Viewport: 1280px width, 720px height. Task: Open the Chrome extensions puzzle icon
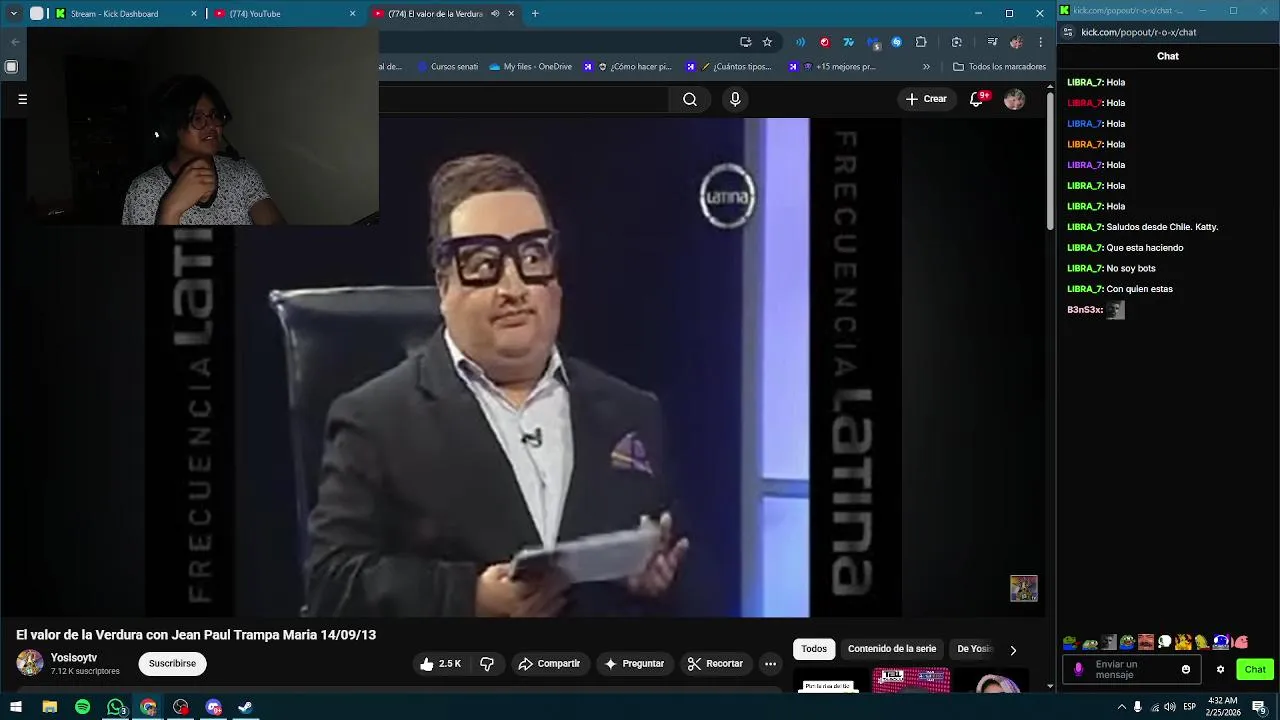pyautogui.click(x=922, y=42)
